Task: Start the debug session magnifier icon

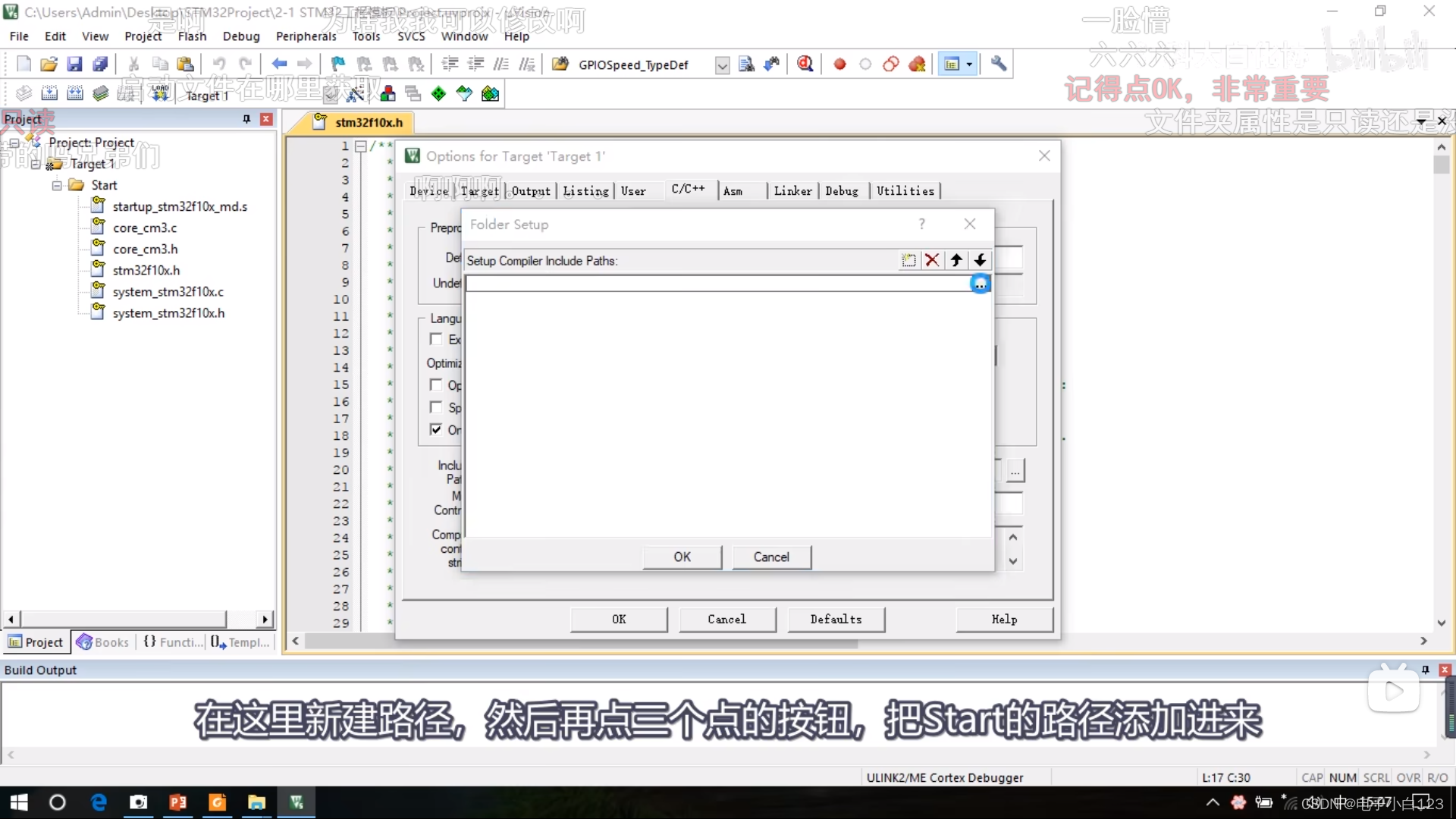Action: 805,64
